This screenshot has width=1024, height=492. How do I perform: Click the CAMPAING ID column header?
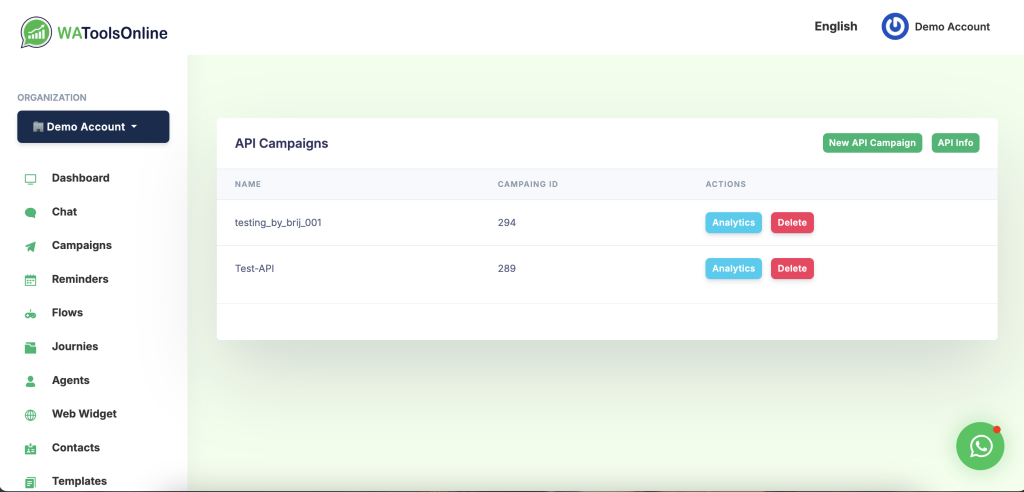coord(528,184)
